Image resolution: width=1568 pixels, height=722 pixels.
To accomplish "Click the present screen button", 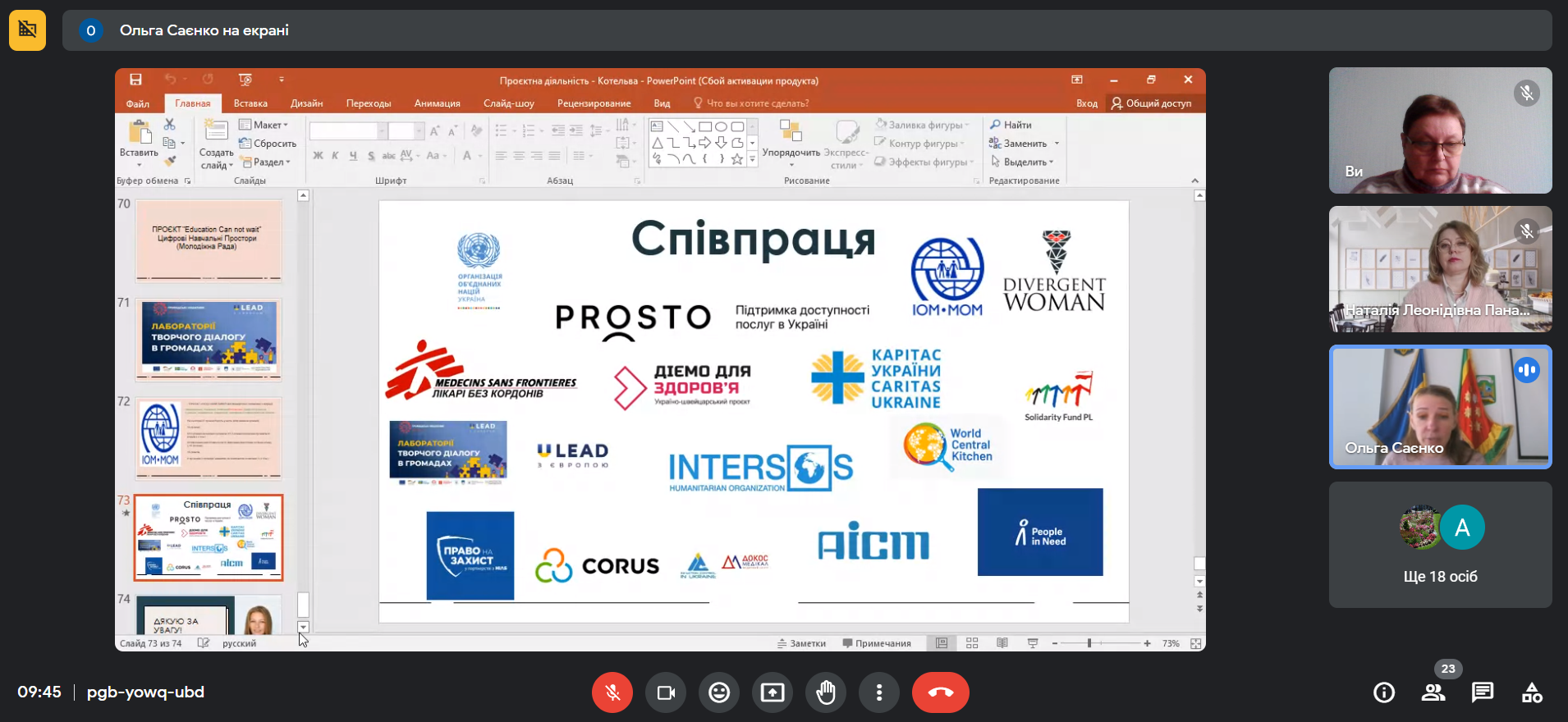I will [773, 692].
